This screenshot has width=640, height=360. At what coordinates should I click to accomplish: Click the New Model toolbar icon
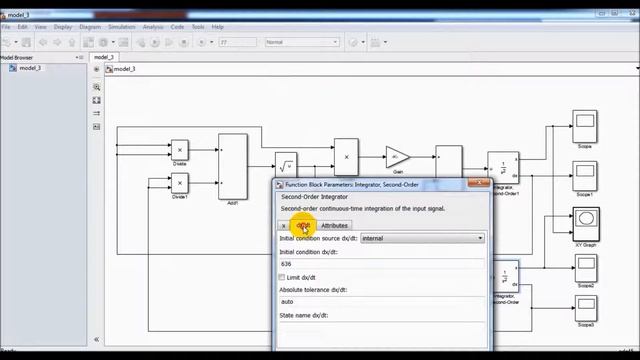tap(6, 42)
